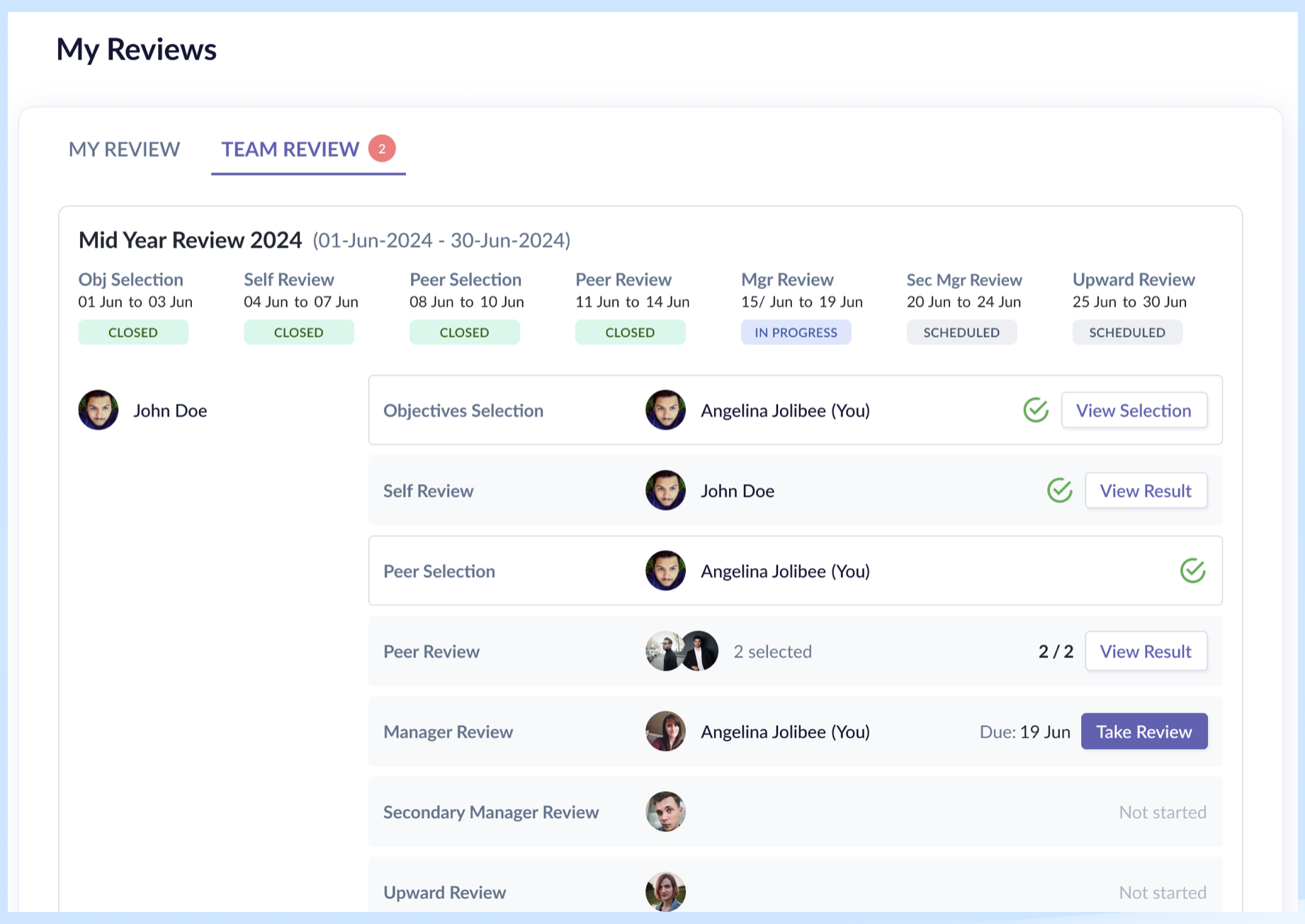Click John Doe's avatar on the left
This screenshot has height=924, width=1305.
click(98, 410)
